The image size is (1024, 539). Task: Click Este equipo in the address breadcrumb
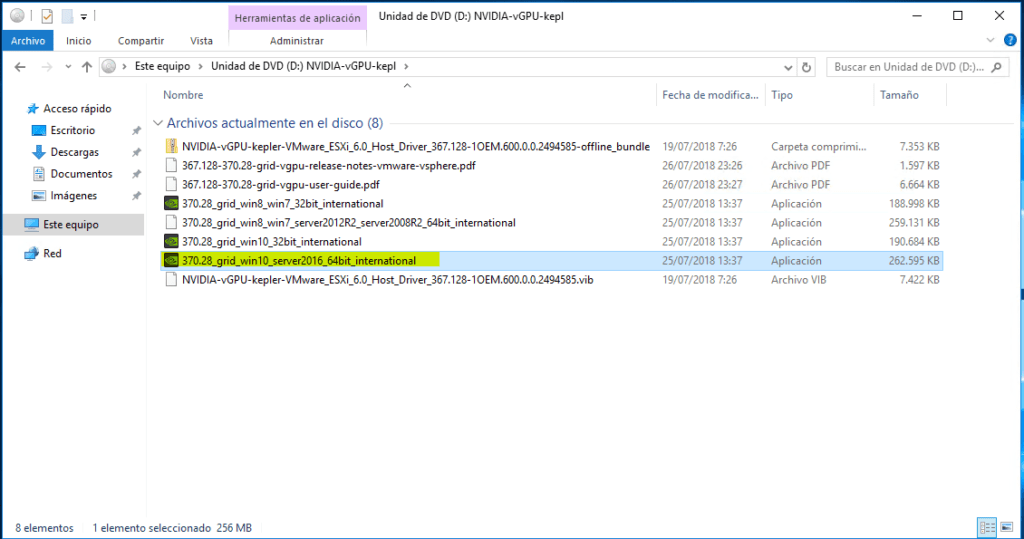tap(162, 66)
